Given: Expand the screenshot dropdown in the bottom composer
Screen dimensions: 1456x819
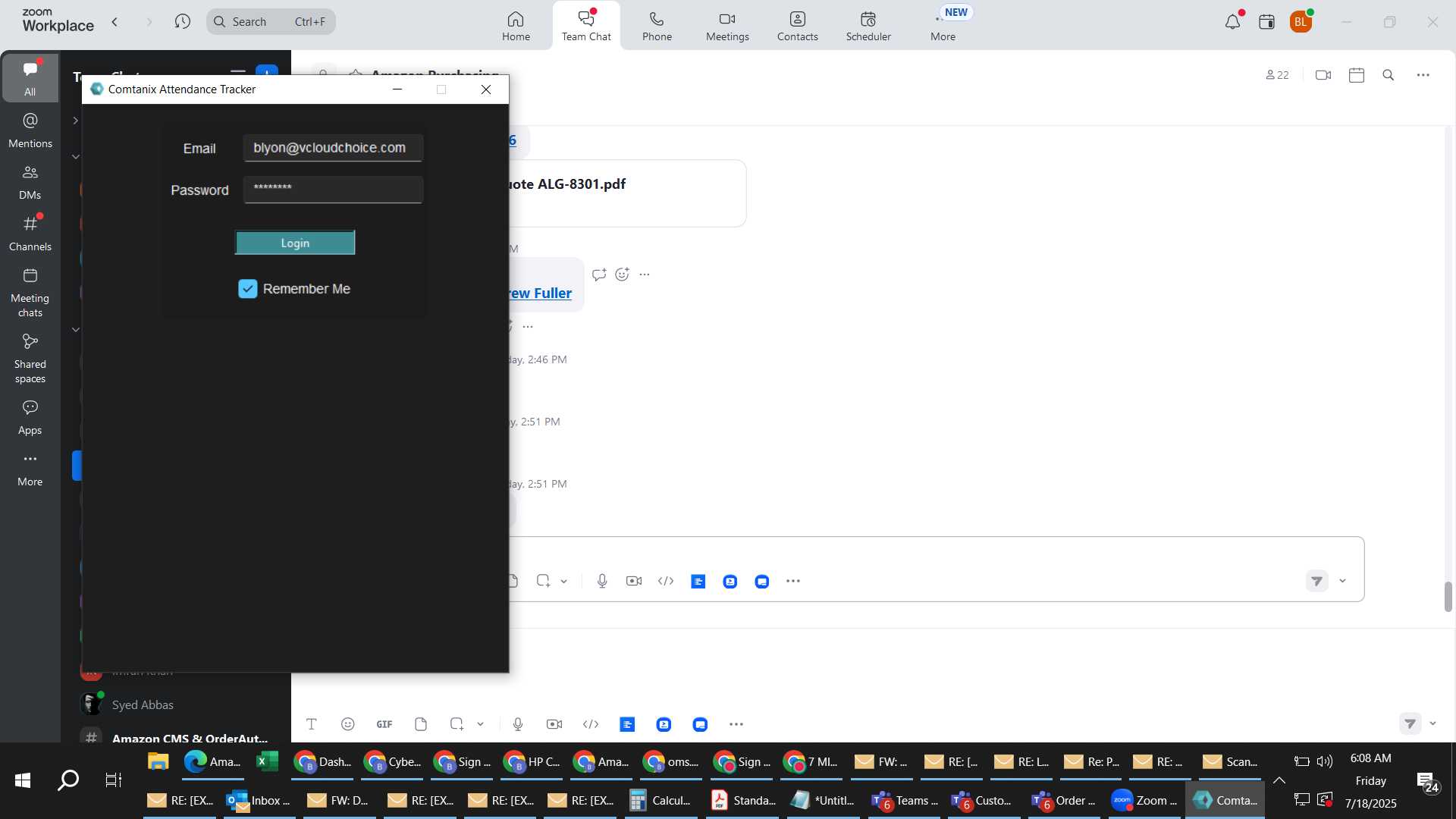Looking at the screenshot, I should (480, 724).
